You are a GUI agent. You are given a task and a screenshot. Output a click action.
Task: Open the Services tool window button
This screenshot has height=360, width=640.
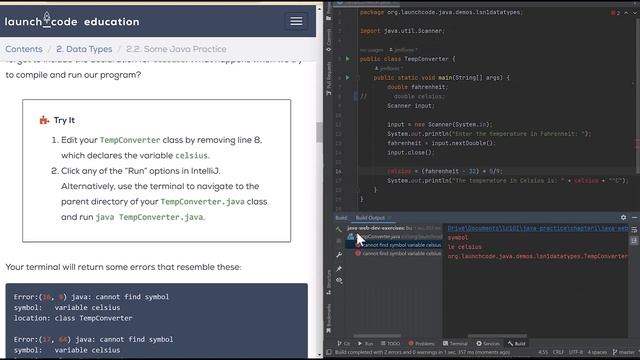pos(488,344)
